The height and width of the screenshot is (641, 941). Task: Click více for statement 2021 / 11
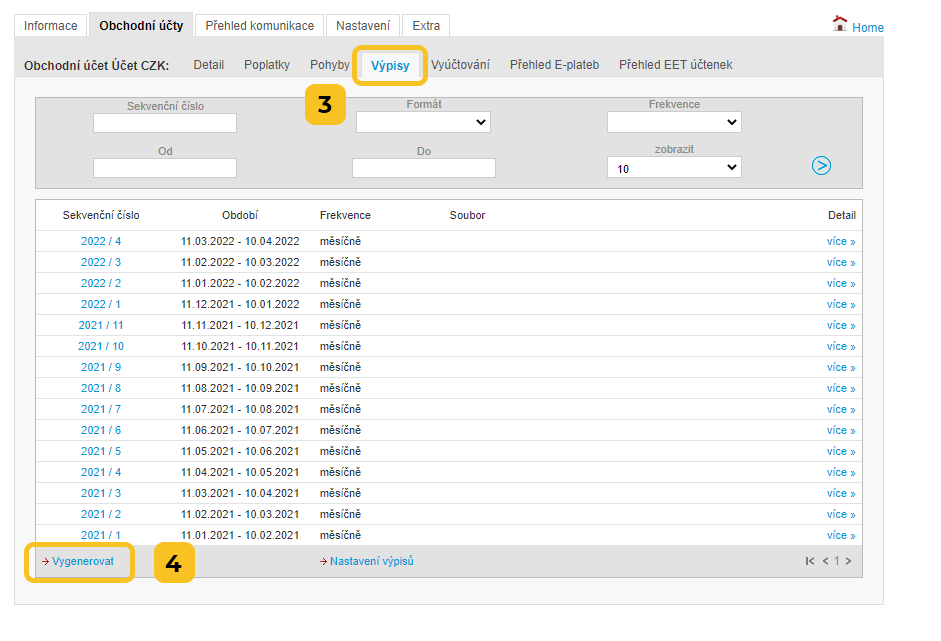coord(841,325)
